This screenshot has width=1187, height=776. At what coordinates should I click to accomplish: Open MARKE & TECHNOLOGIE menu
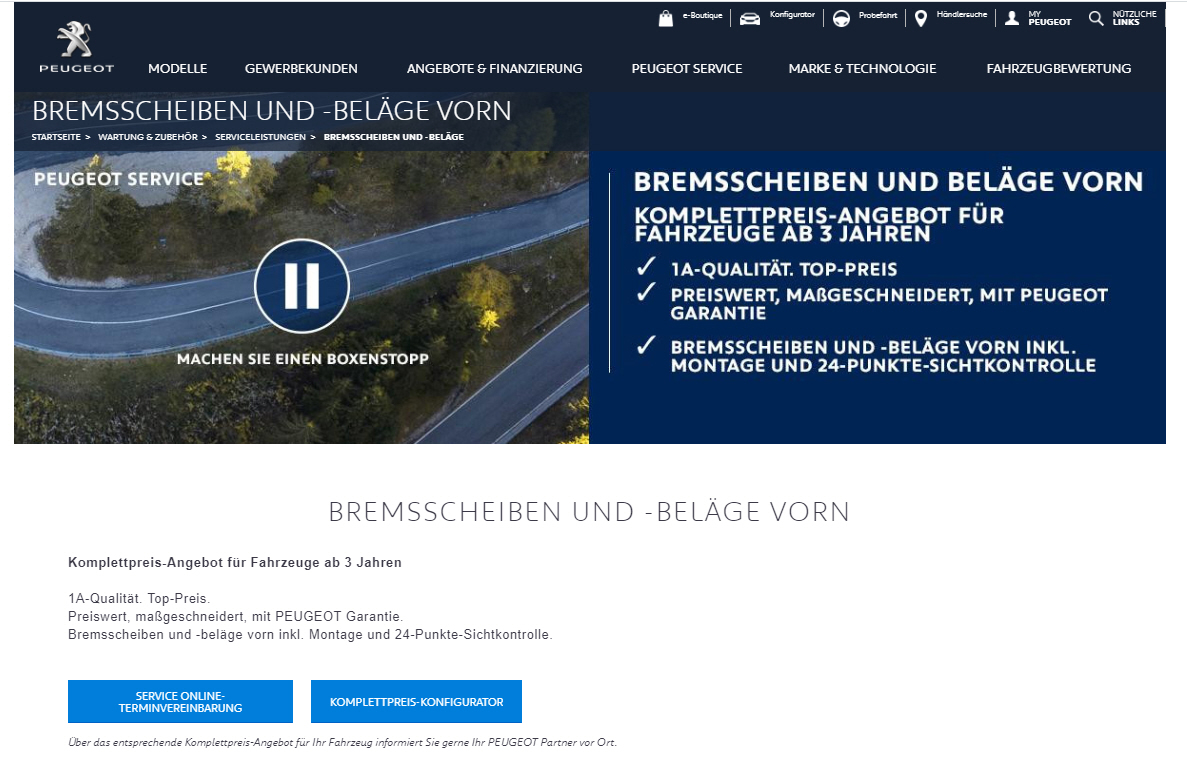coord(862,69)
